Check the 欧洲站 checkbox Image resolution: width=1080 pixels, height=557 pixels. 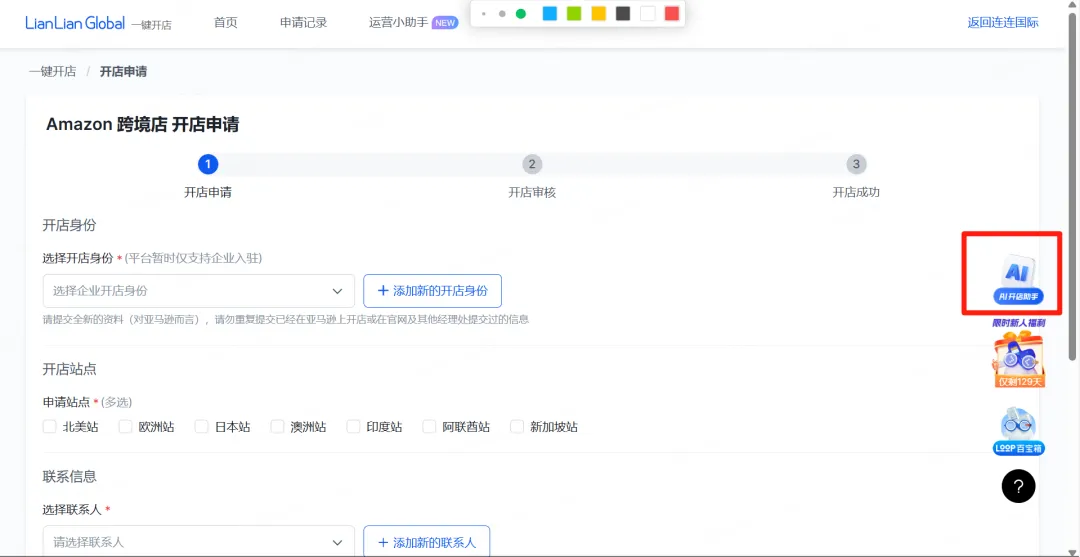(125, 427)
